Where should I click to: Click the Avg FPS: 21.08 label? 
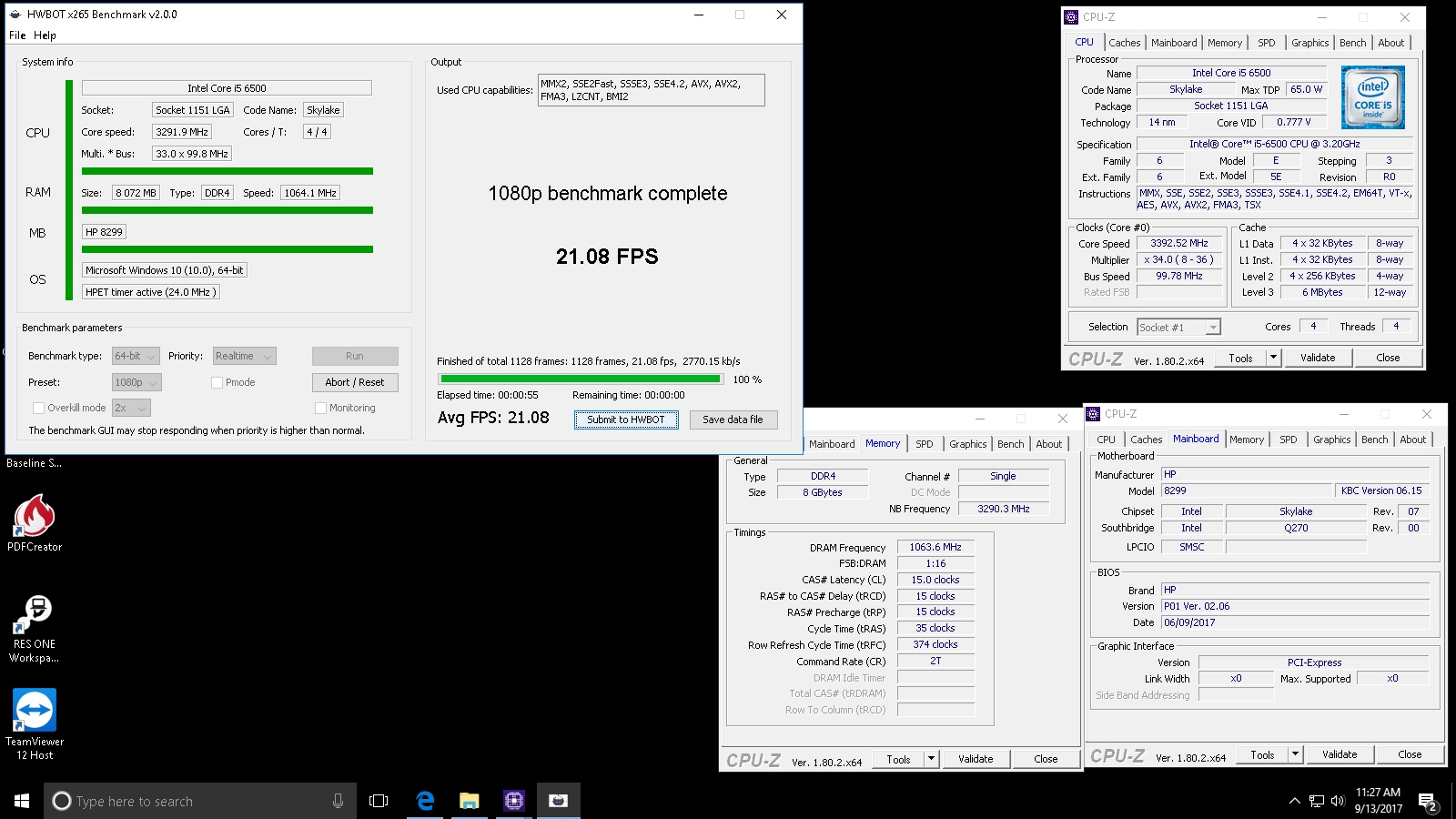(493, 418)
